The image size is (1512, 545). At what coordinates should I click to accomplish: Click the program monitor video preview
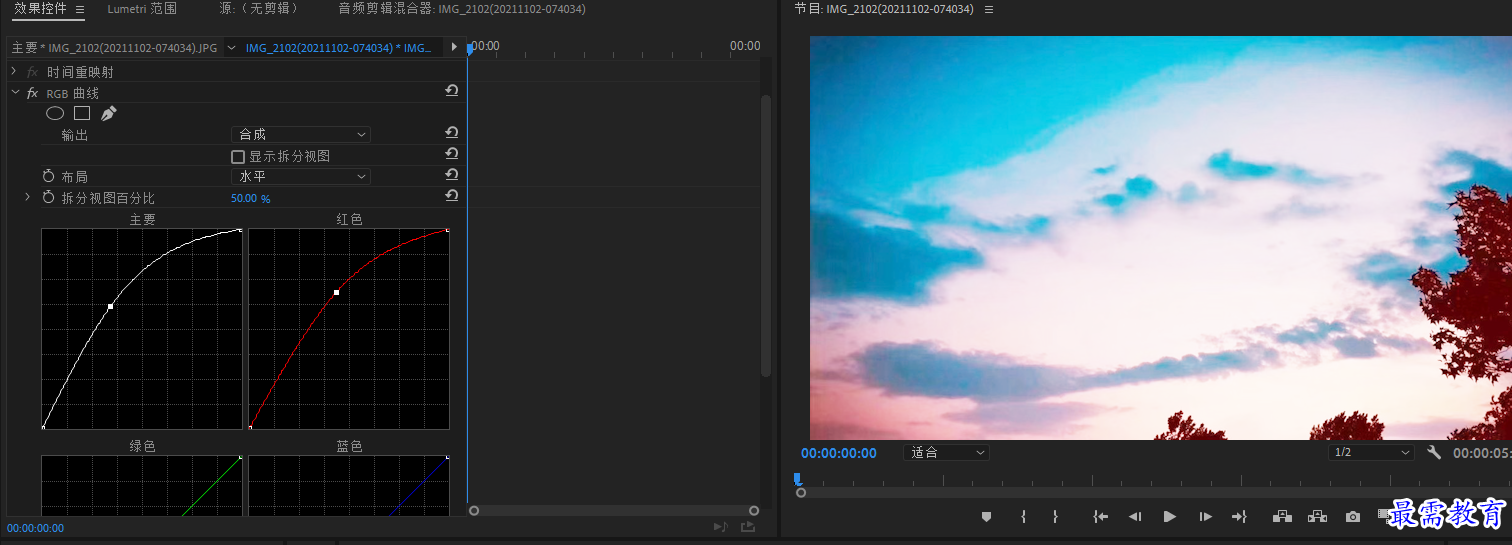coord(1160,238)
